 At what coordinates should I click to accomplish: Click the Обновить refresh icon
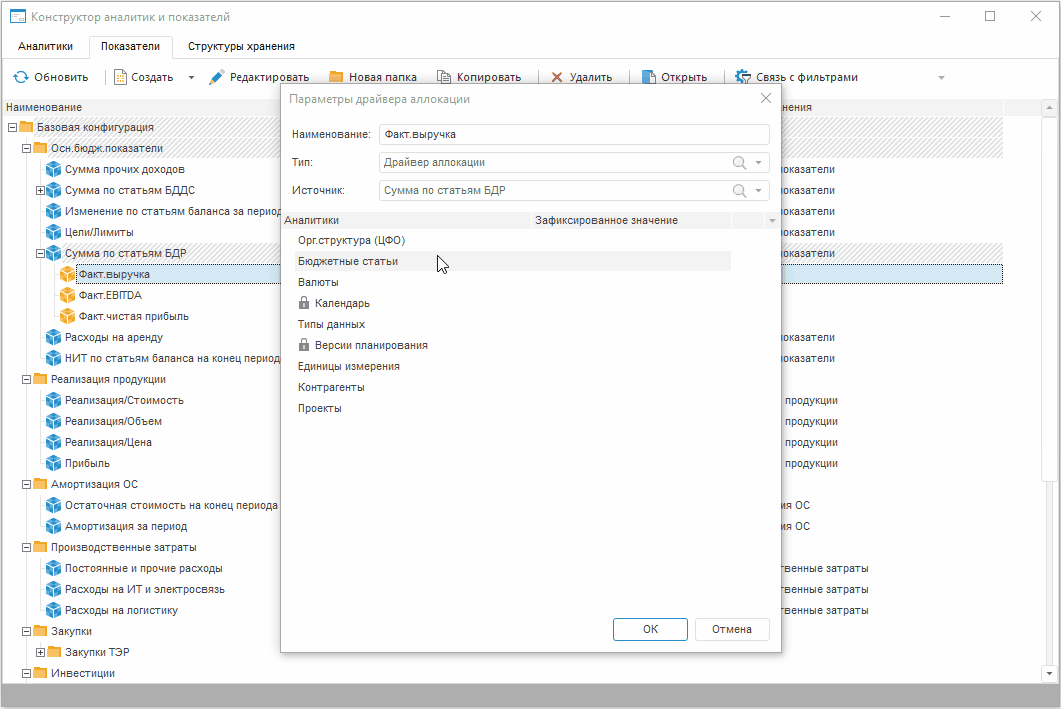[x=20, y=77]
